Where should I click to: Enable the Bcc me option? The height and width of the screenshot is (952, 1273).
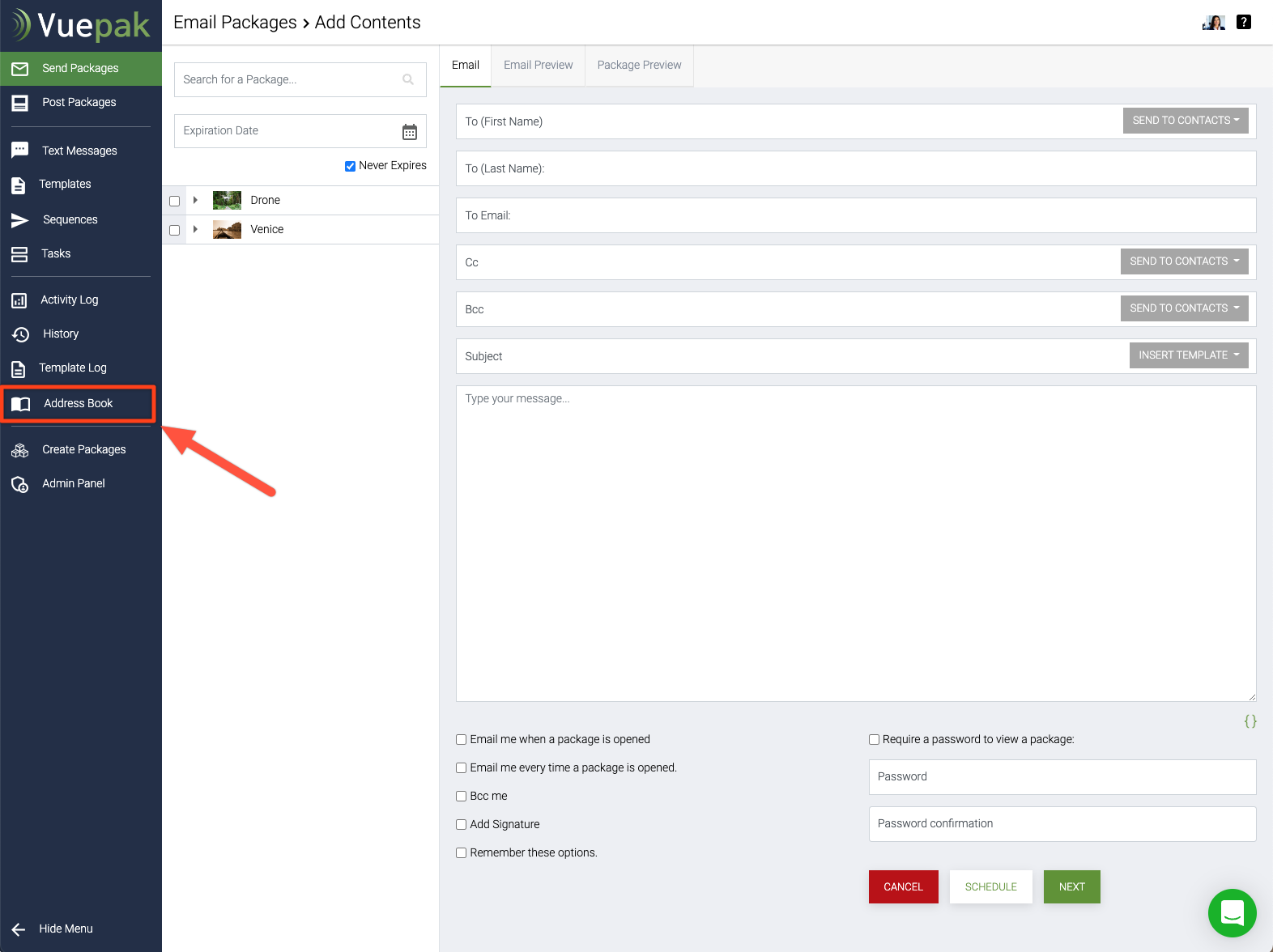[x=461, y=797]
